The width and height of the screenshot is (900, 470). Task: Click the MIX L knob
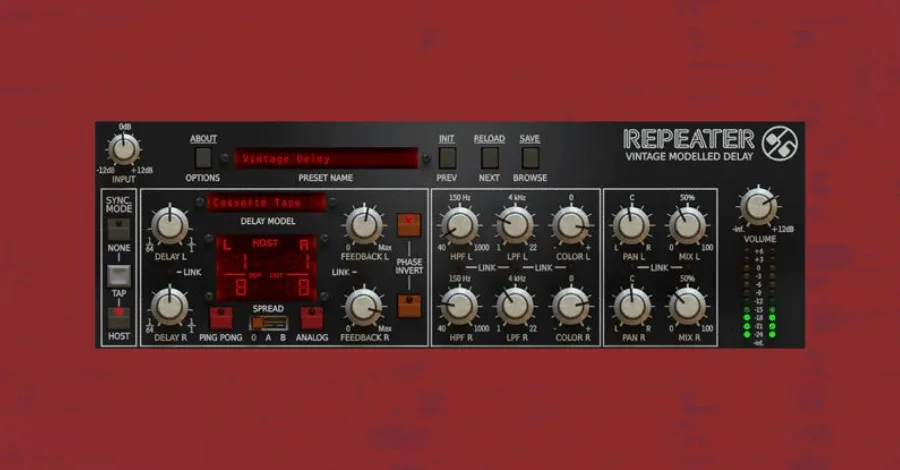click(x=687, y=226)
